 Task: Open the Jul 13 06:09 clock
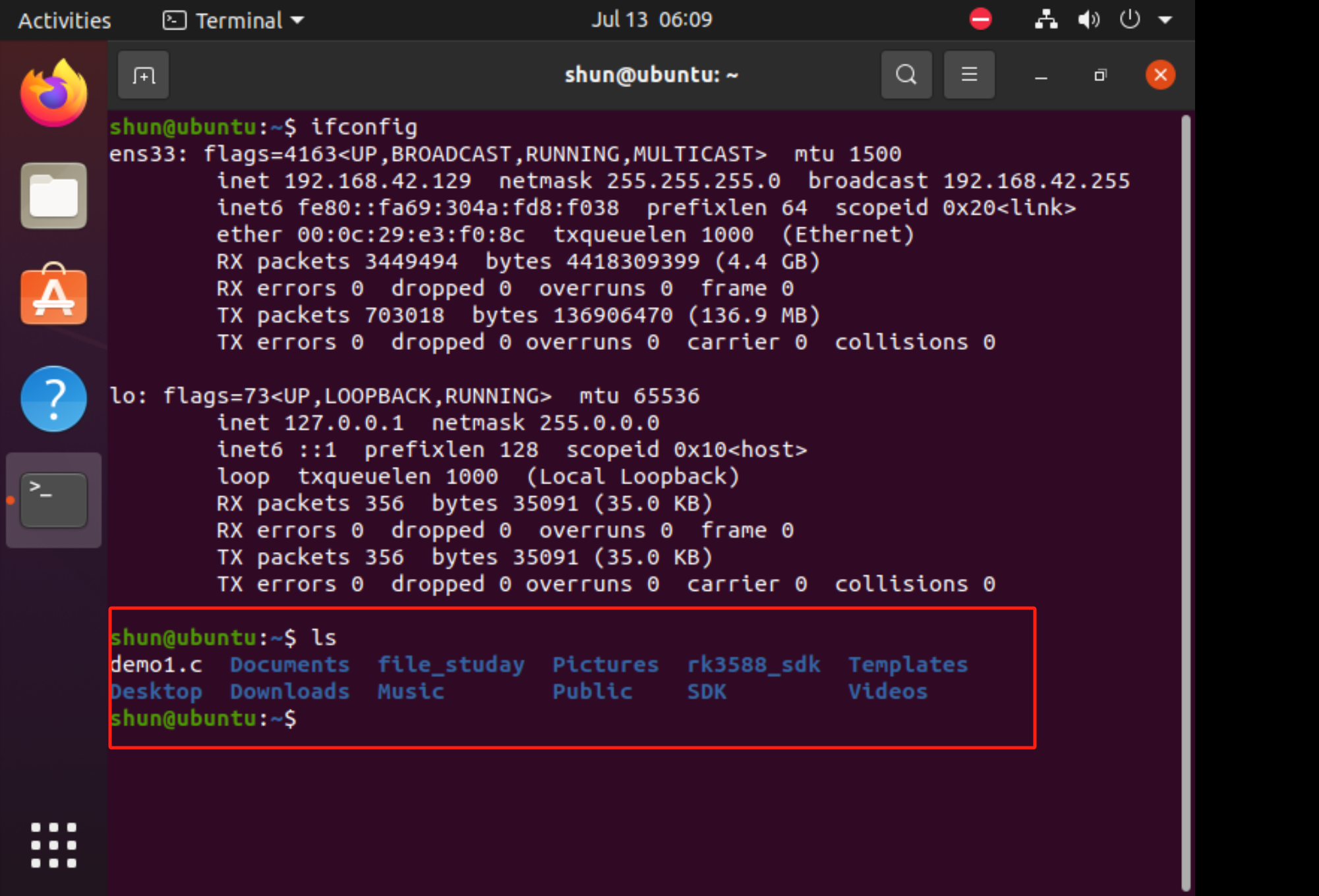point(651,19)
